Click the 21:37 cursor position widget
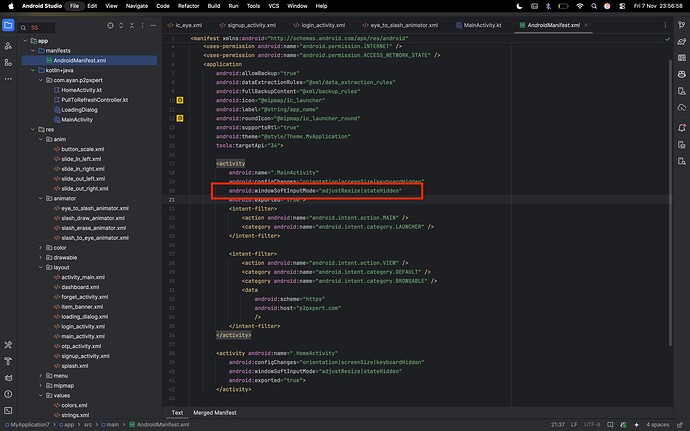Screen dimensions: 690x431 tap(558, 424)
